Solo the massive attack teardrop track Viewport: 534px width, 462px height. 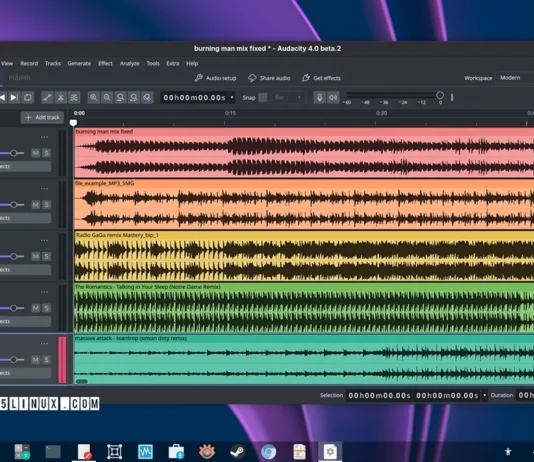(46, 360)
